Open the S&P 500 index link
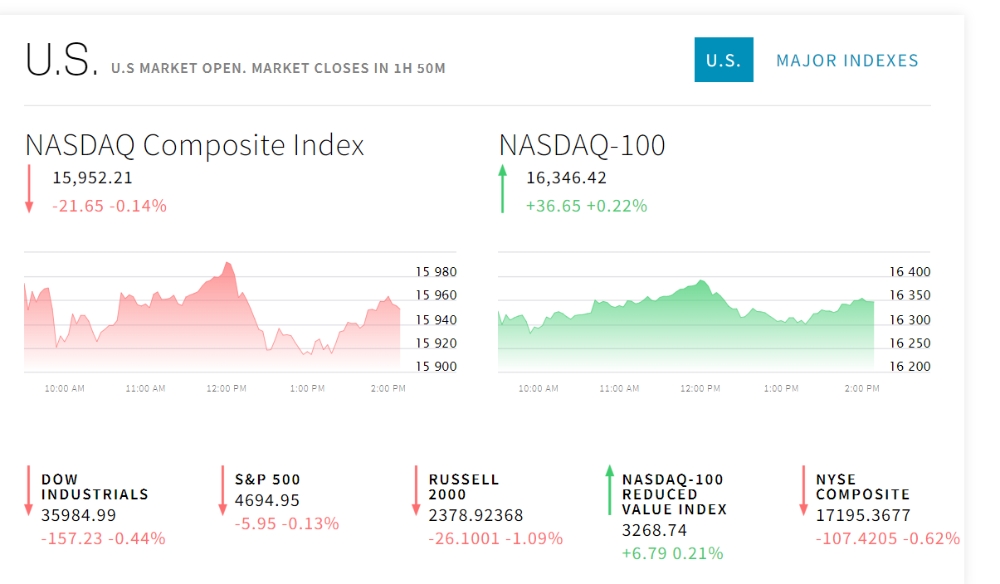Image resolution: width=1000 pixels, height=584 pixels. (x=267, y=479)
